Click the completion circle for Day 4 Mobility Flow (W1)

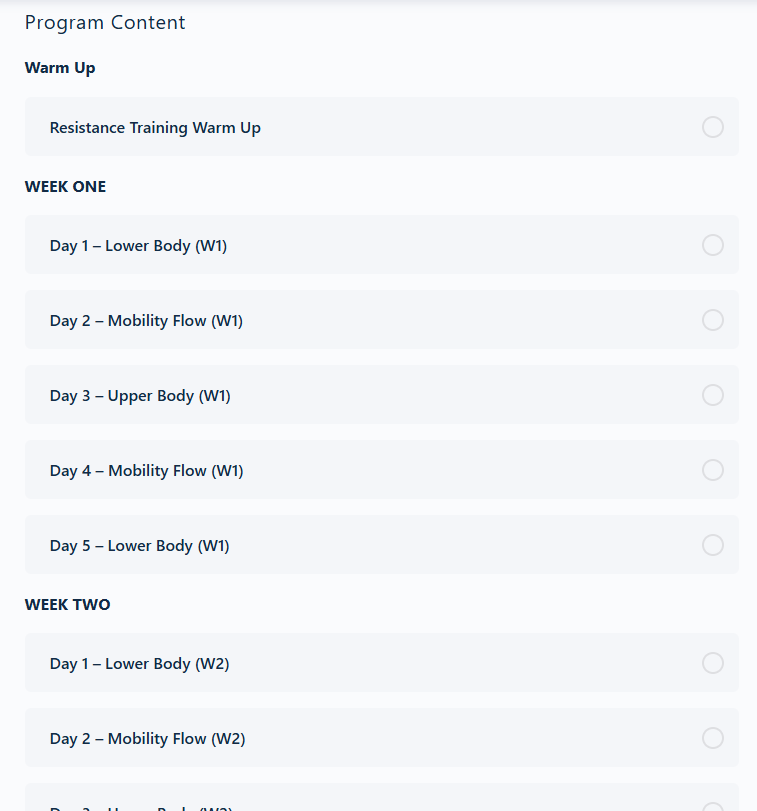coord(713,470)
